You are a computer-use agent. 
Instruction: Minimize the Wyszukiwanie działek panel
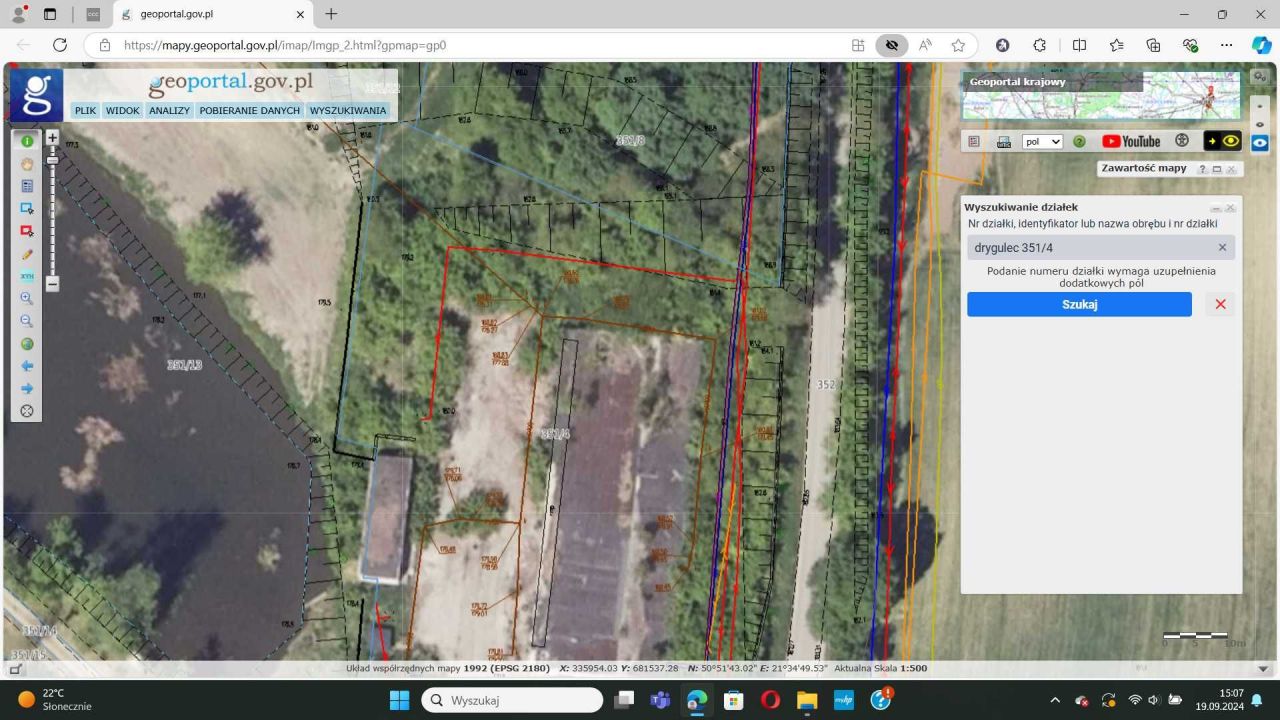click(1216, 208)
